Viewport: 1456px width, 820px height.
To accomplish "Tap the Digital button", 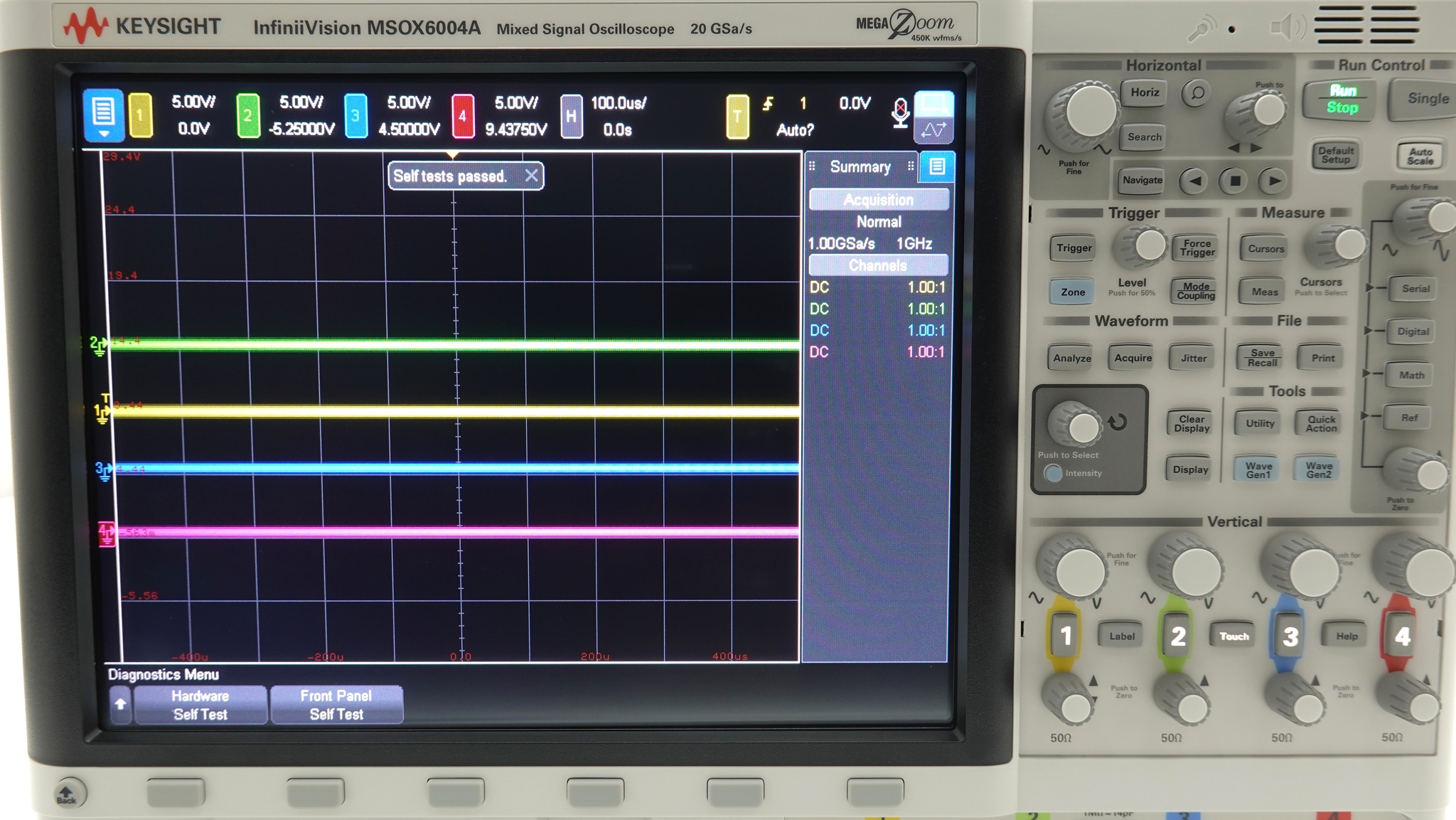I will tap(1413, 331).
